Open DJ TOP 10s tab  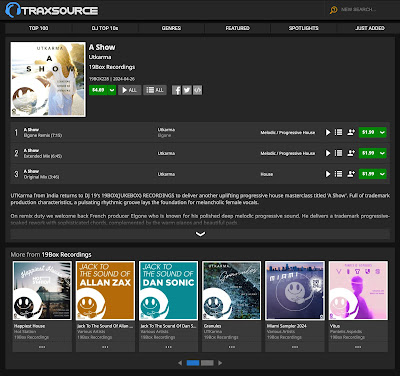pyautogui.click(x=105, y=28)
